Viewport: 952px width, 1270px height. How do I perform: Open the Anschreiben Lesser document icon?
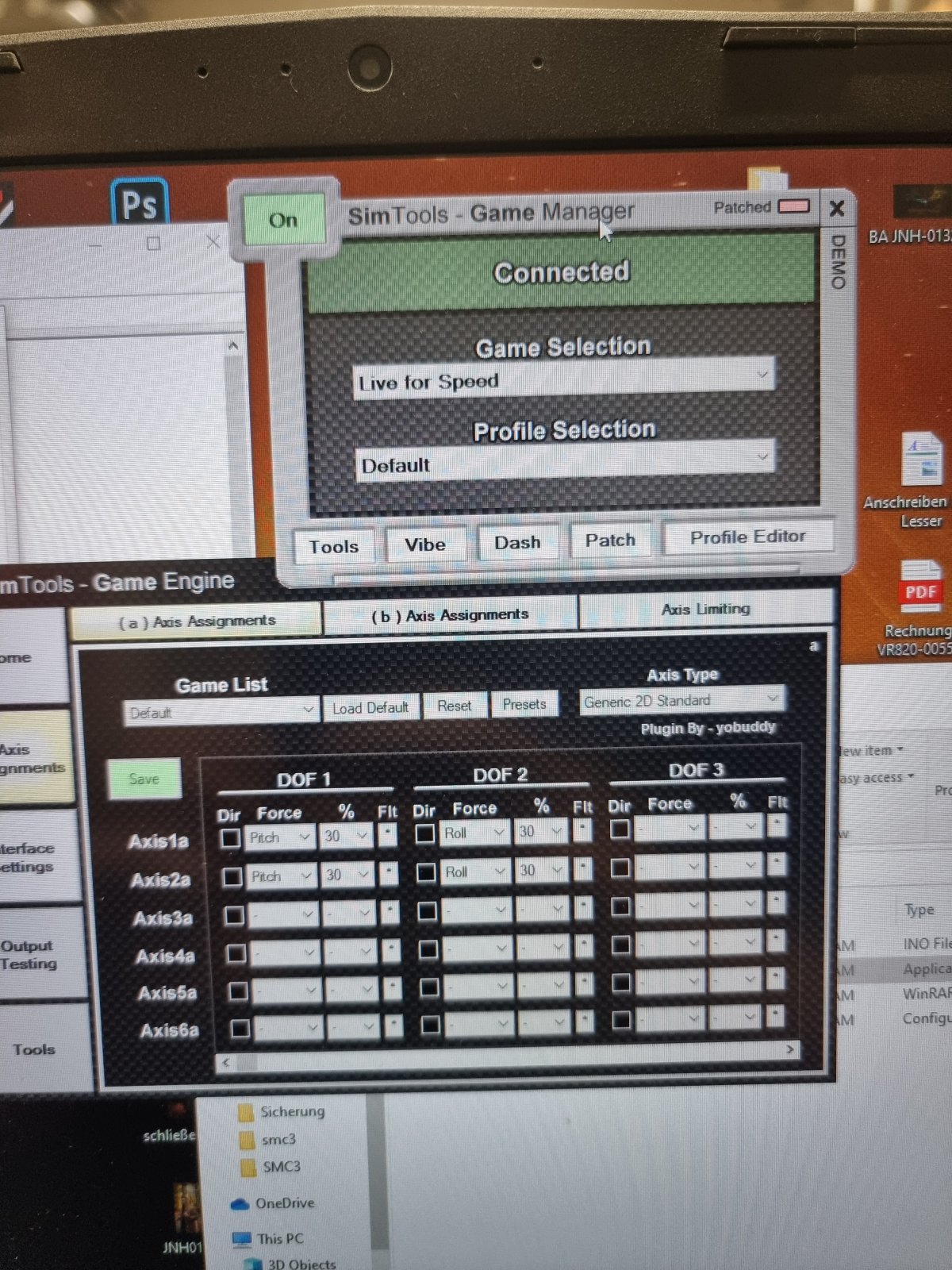[923, 459]
